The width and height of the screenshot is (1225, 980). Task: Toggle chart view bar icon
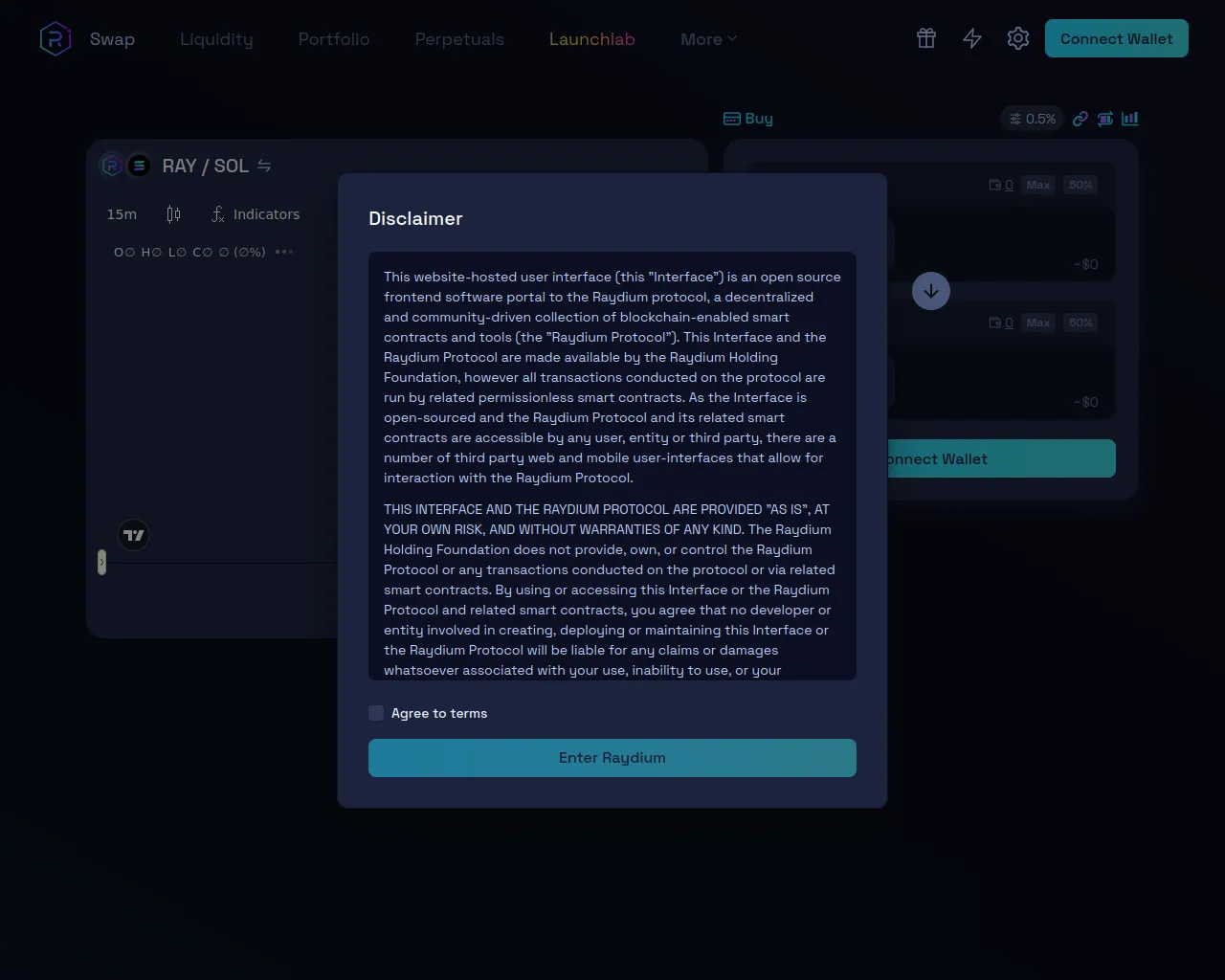(1130, 119)
